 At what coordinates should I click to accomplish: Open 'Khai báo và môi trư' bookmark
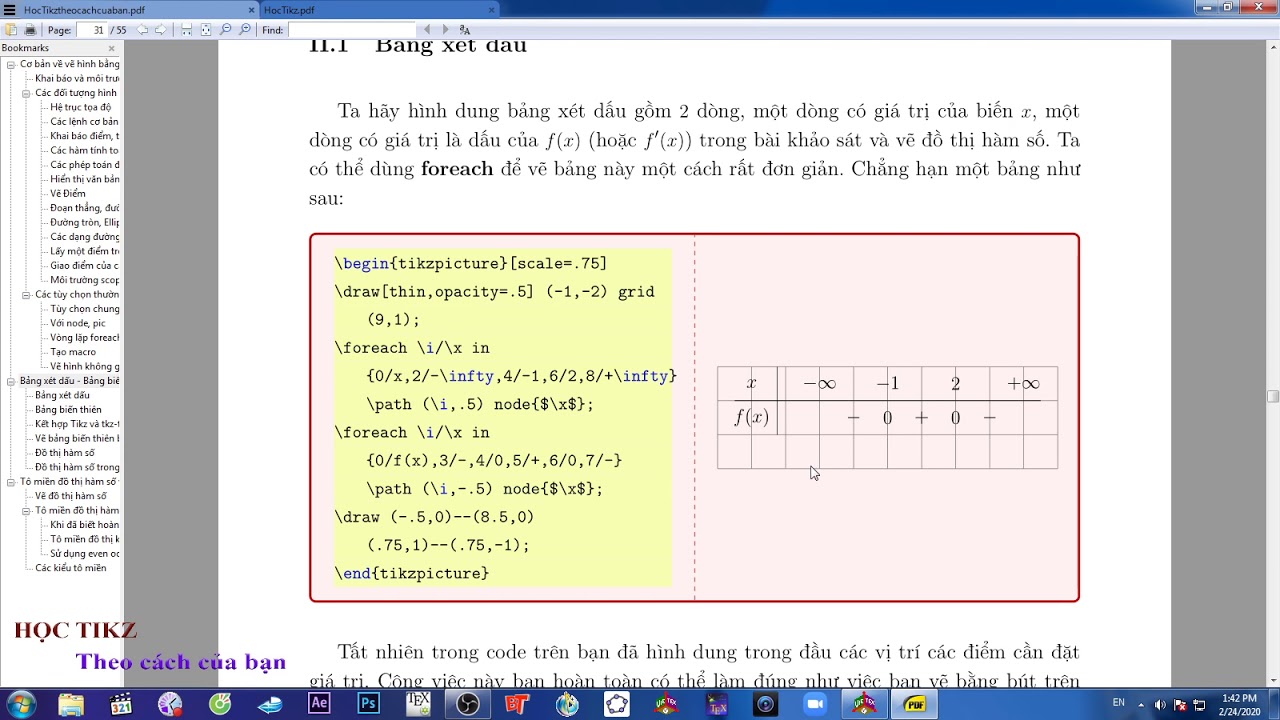click(x=77, y=78)
